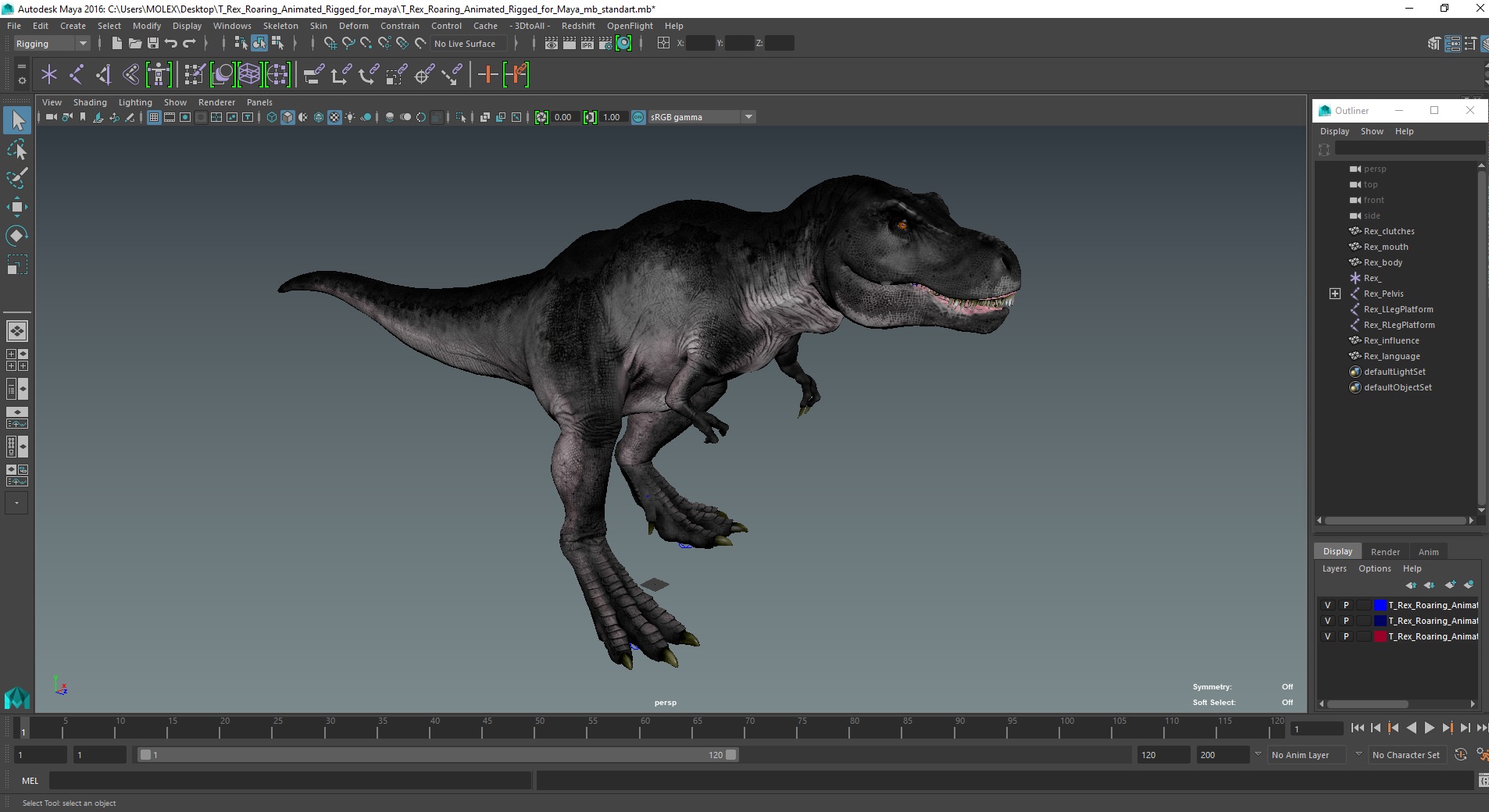Activate the Lasso select tool

click(x=17, y=149)
